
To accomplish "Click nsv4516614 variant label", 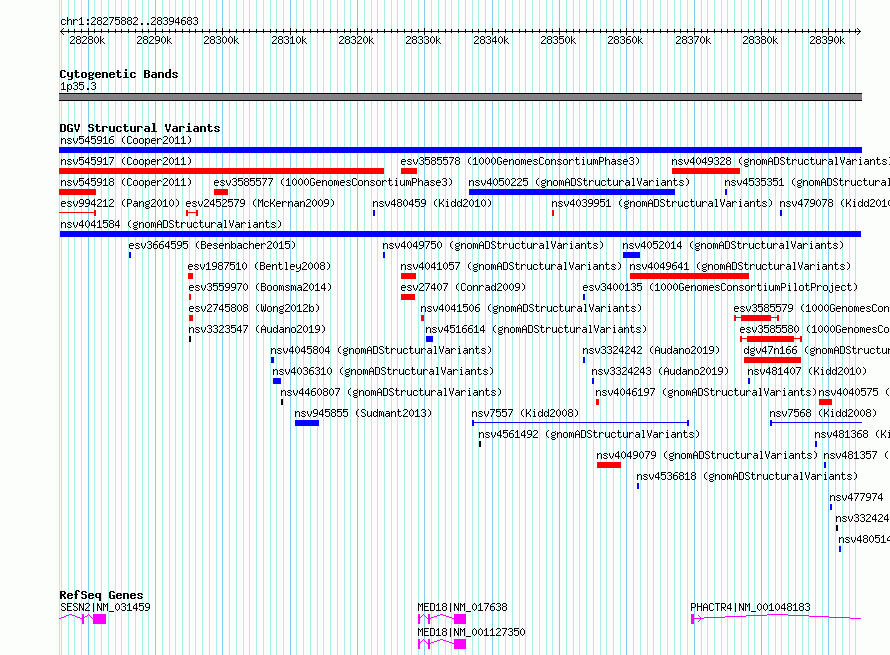I will (536, 329).
